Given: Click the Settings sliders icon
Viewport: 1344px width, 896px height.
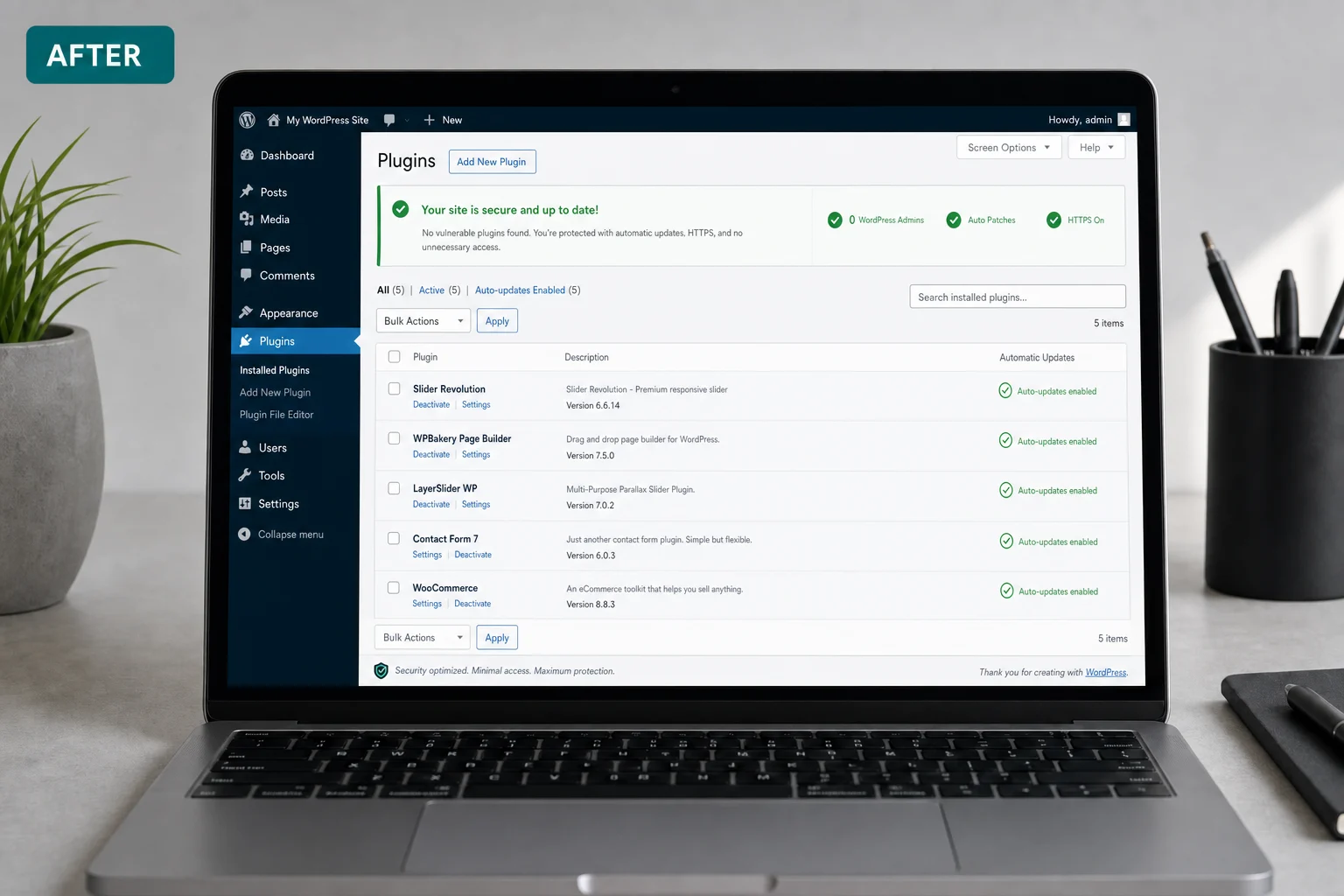Looking at the screenshot, I should click(245, 503).
